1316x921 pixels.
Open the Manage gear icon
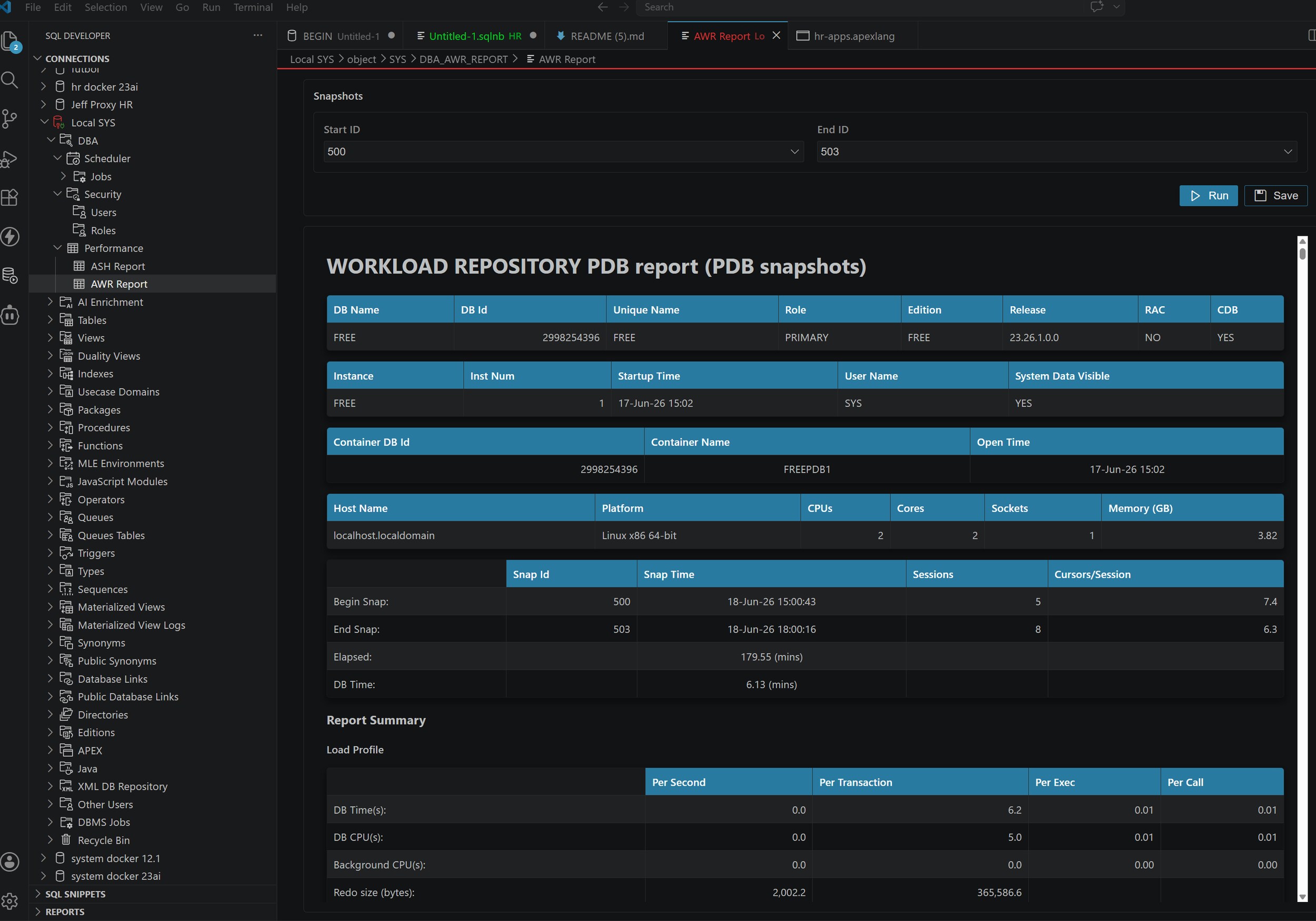(x=10, y=901)
